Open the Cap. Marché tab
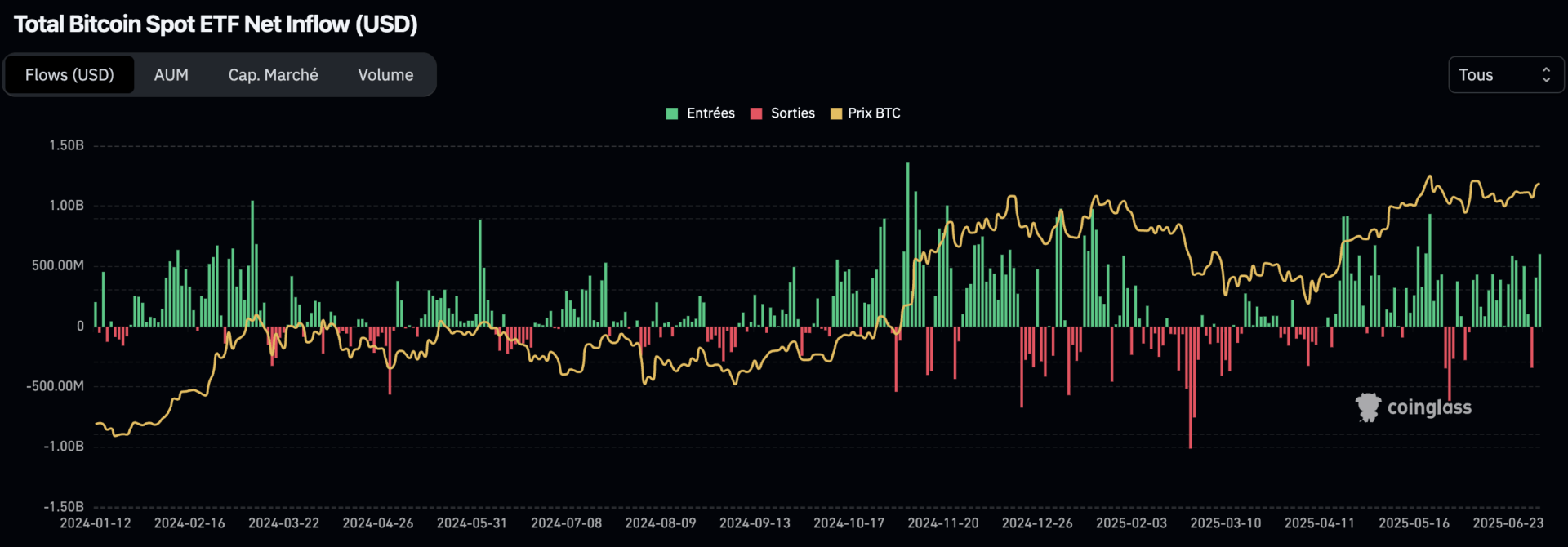The image size is (1568, 547). (273, 75)
